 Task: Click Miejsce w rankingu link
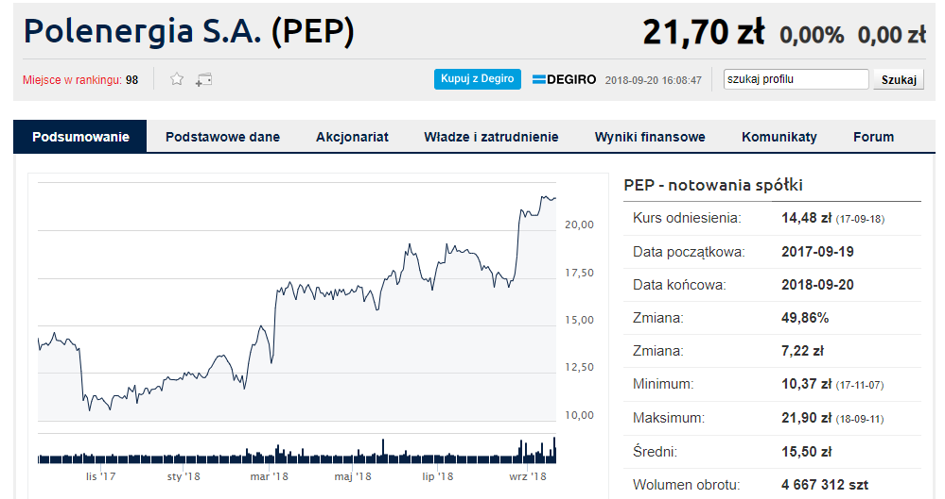[72, 80]
